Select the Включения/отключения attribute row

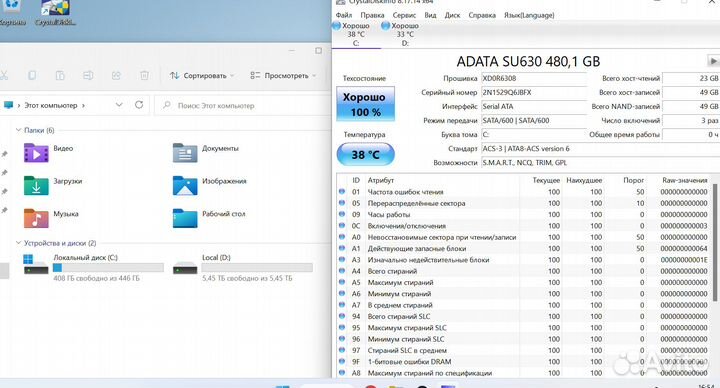(523, 226)
